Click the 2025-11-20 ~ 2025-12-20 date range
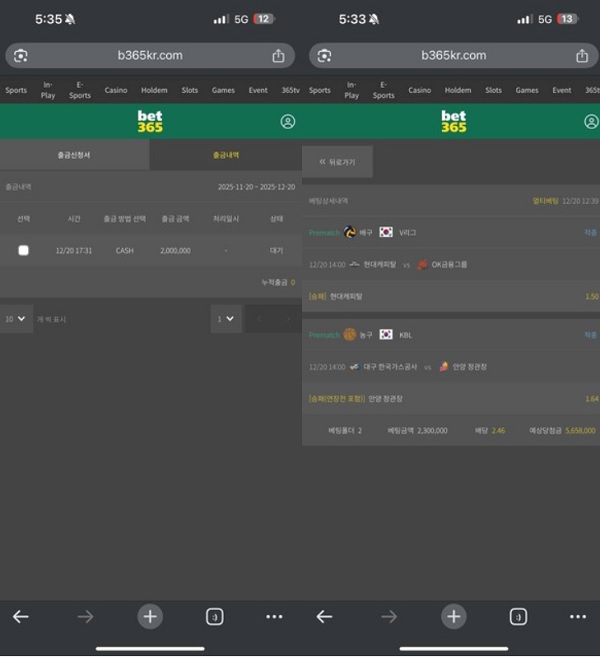Screen dimensions: 600x657 point(256,187)
